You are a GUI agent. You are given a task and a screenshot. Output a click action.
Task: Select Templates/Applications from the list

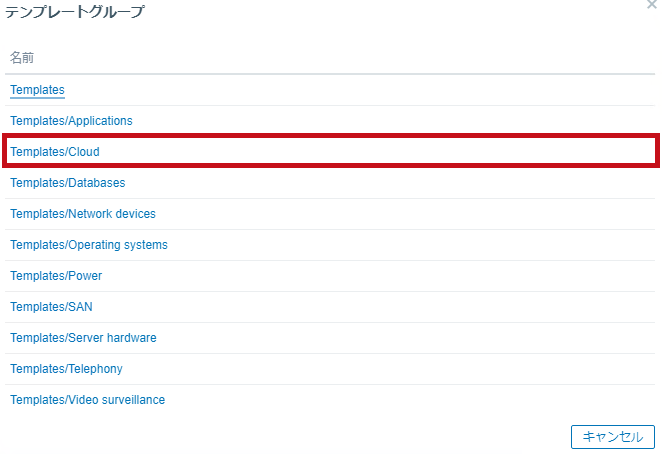pos(71,121)
